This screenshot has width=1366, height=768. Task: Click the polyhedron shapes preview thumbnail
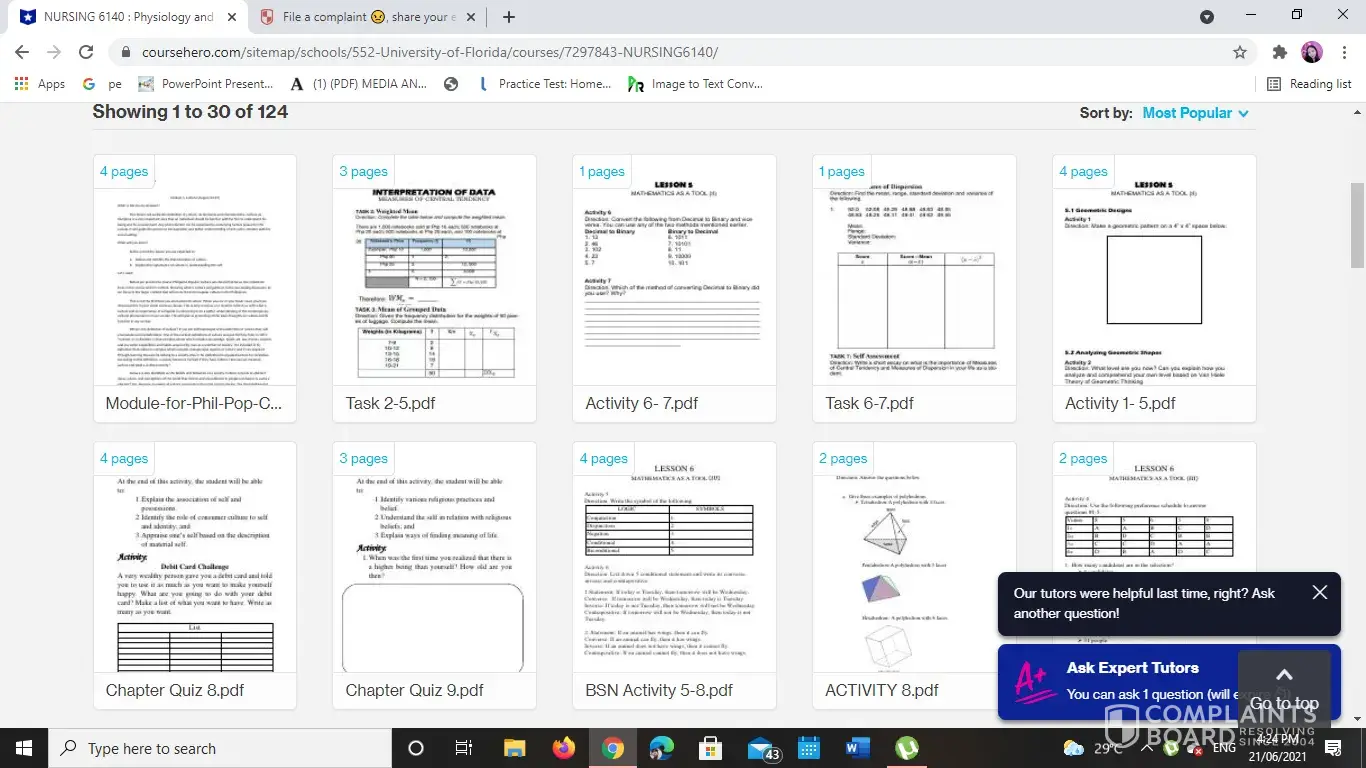click(914, 557)
